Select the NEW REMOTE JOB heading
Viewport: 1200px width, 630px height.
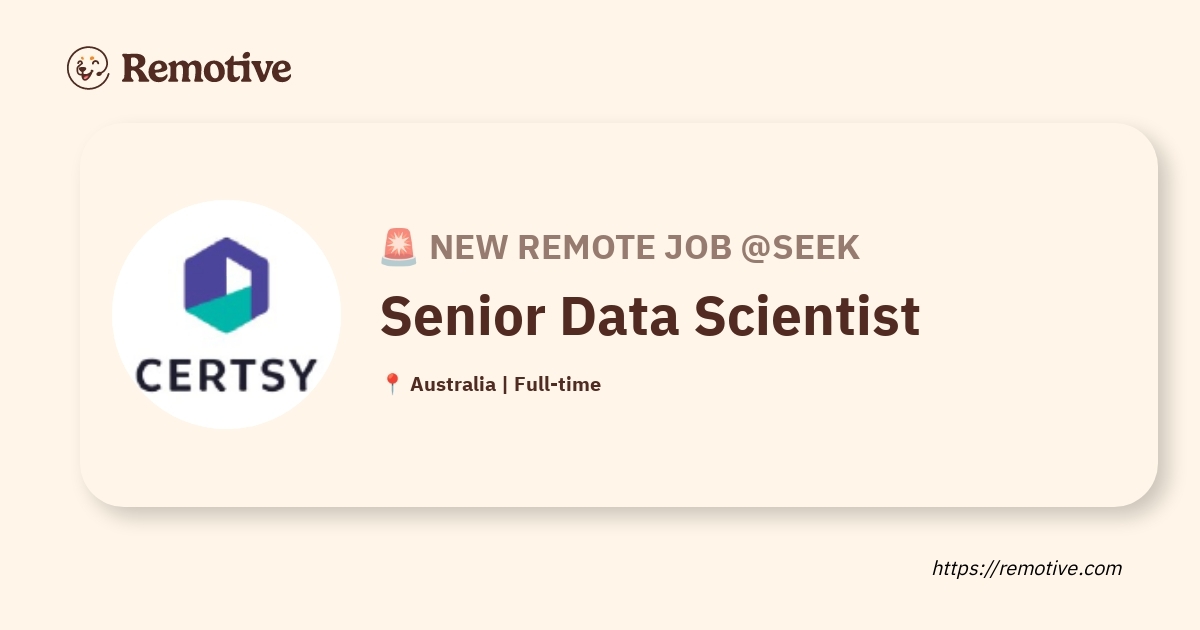coord(580,247)
